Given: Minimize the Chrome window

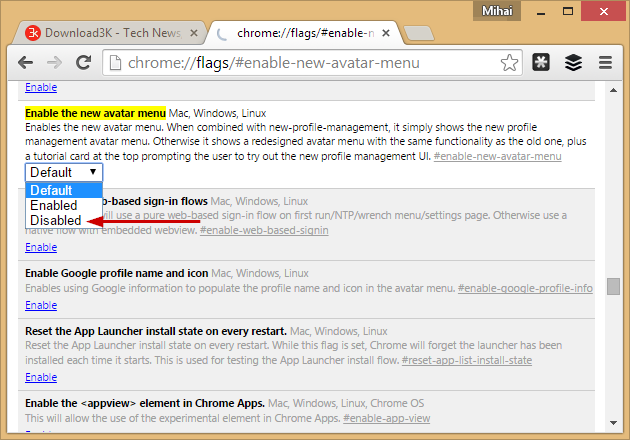Looking at the screenshot, I should tap(541, 12).
